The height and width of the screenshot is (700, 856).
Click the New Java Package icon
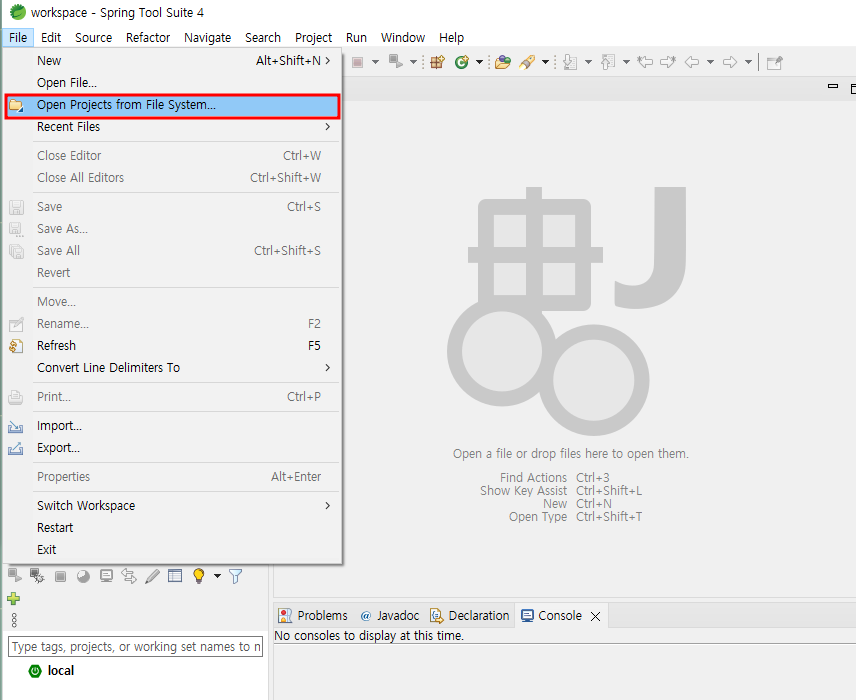(x=438, y=62)
